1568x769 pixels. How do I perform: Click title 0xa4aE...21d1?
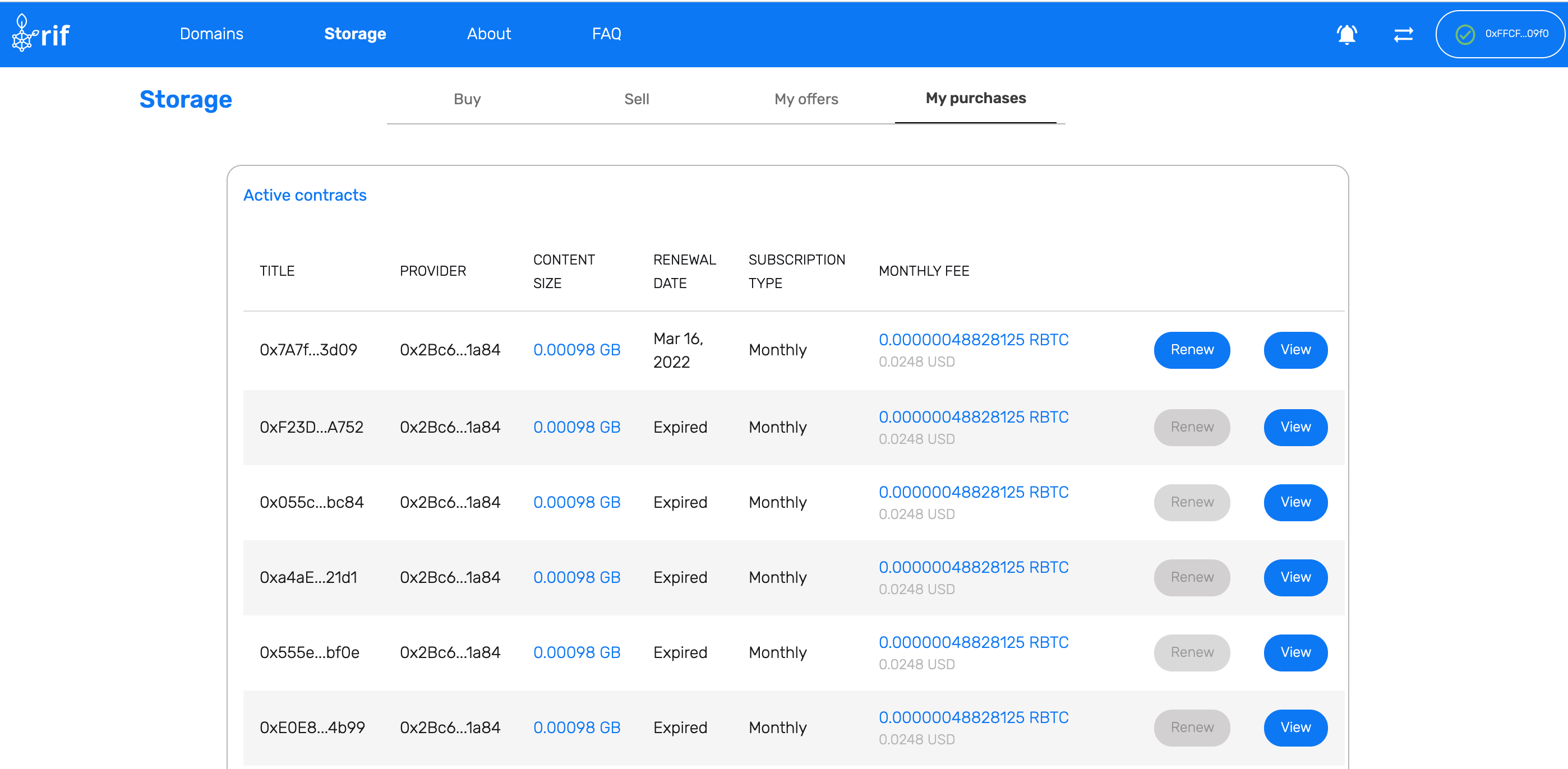(308, 577)
